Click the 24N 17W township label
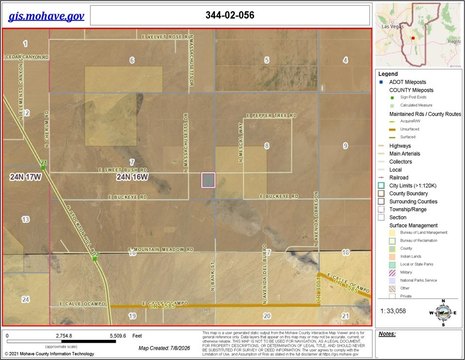The width and height of the screenshot is (465, 360). [25, 177]
